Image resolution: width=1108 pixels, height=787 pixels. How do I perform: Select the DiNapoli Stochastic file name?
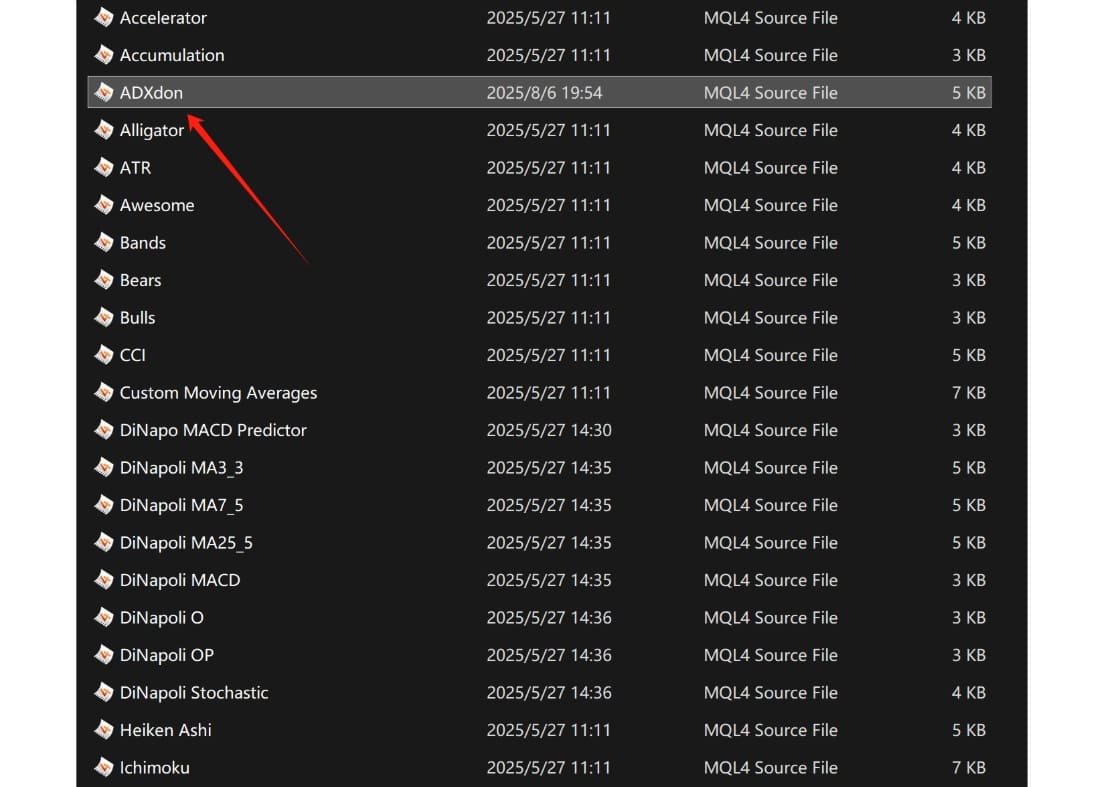click(x=194, y=692)
